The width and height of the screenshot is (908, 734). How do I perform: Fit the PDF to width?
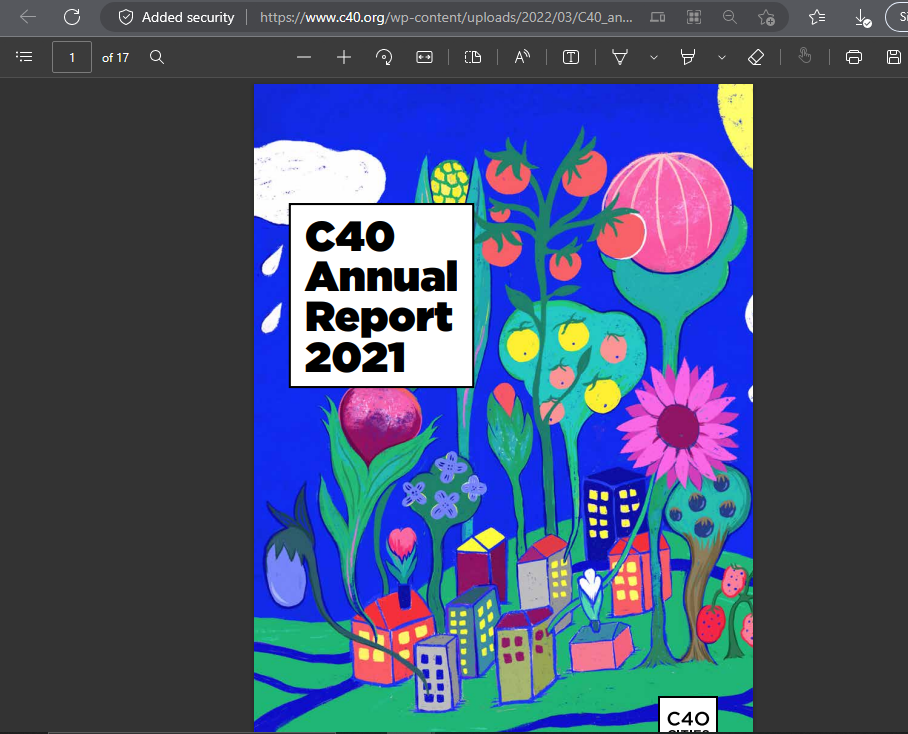(x=424, y=57)
